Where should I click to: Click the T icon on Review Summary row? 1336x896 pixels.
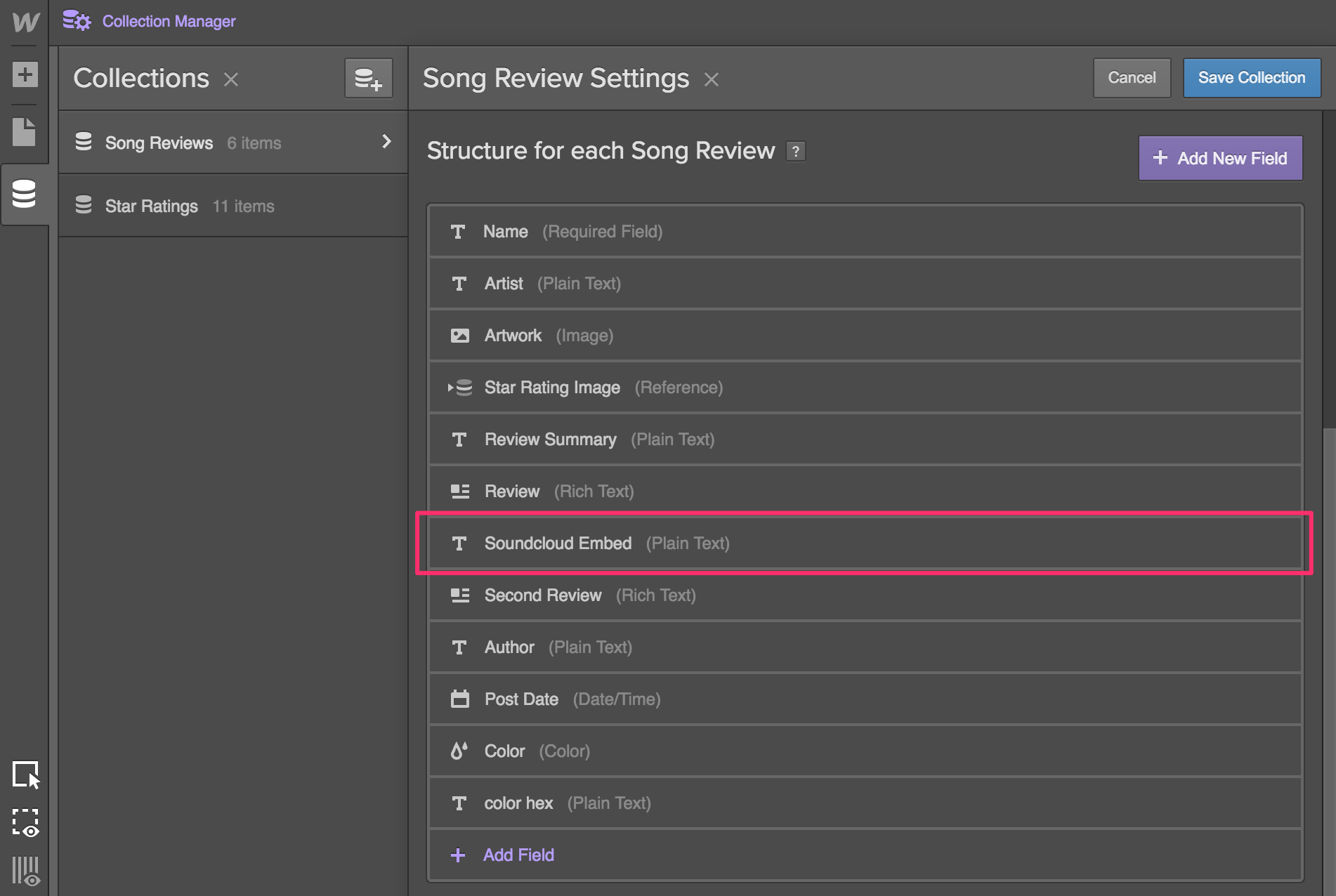click(x=459, y=440)
